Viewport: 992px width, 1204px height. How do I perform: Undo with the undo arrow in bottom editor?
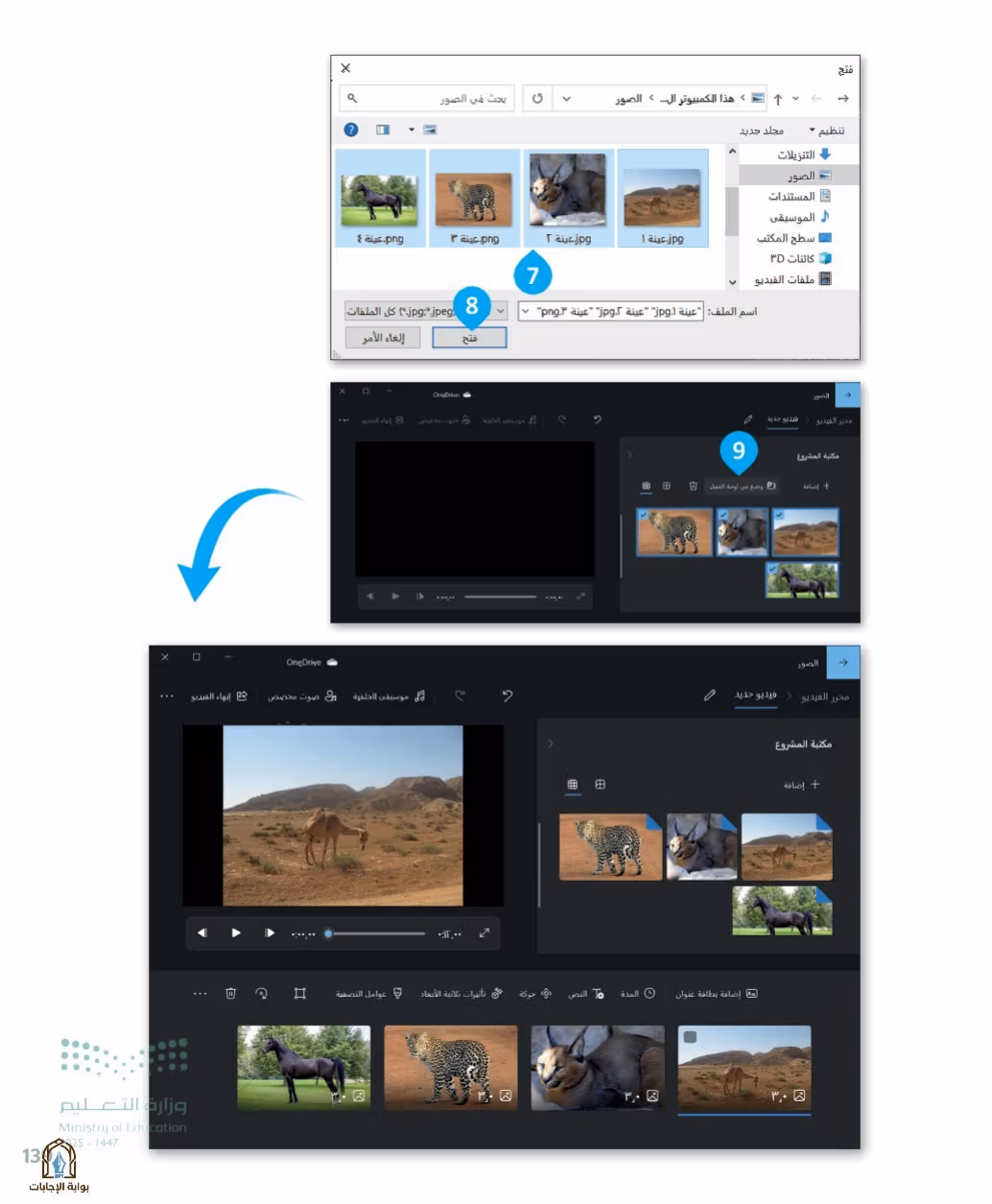tap(508, 696)
